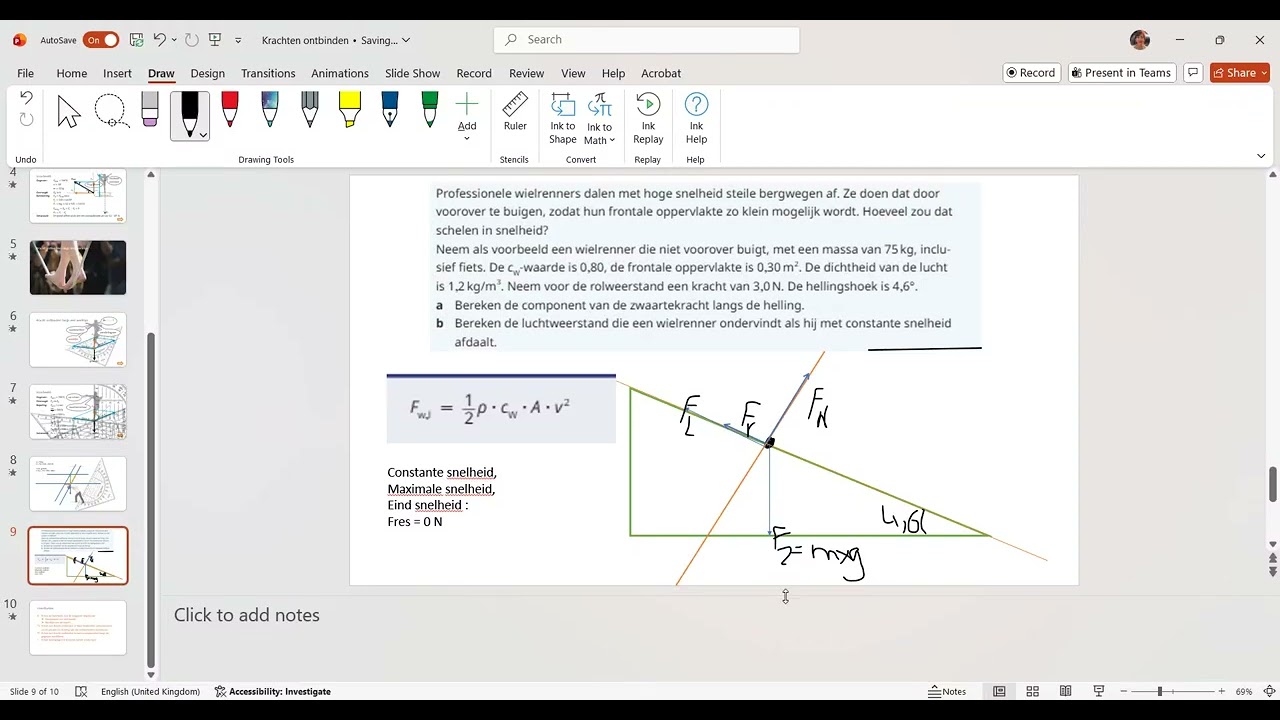Open the Review tab

pos(526,73)
